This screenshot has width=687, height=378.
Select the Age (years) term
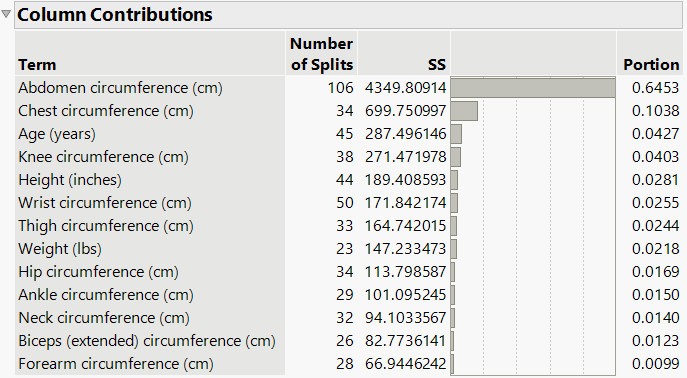point(57,134)
